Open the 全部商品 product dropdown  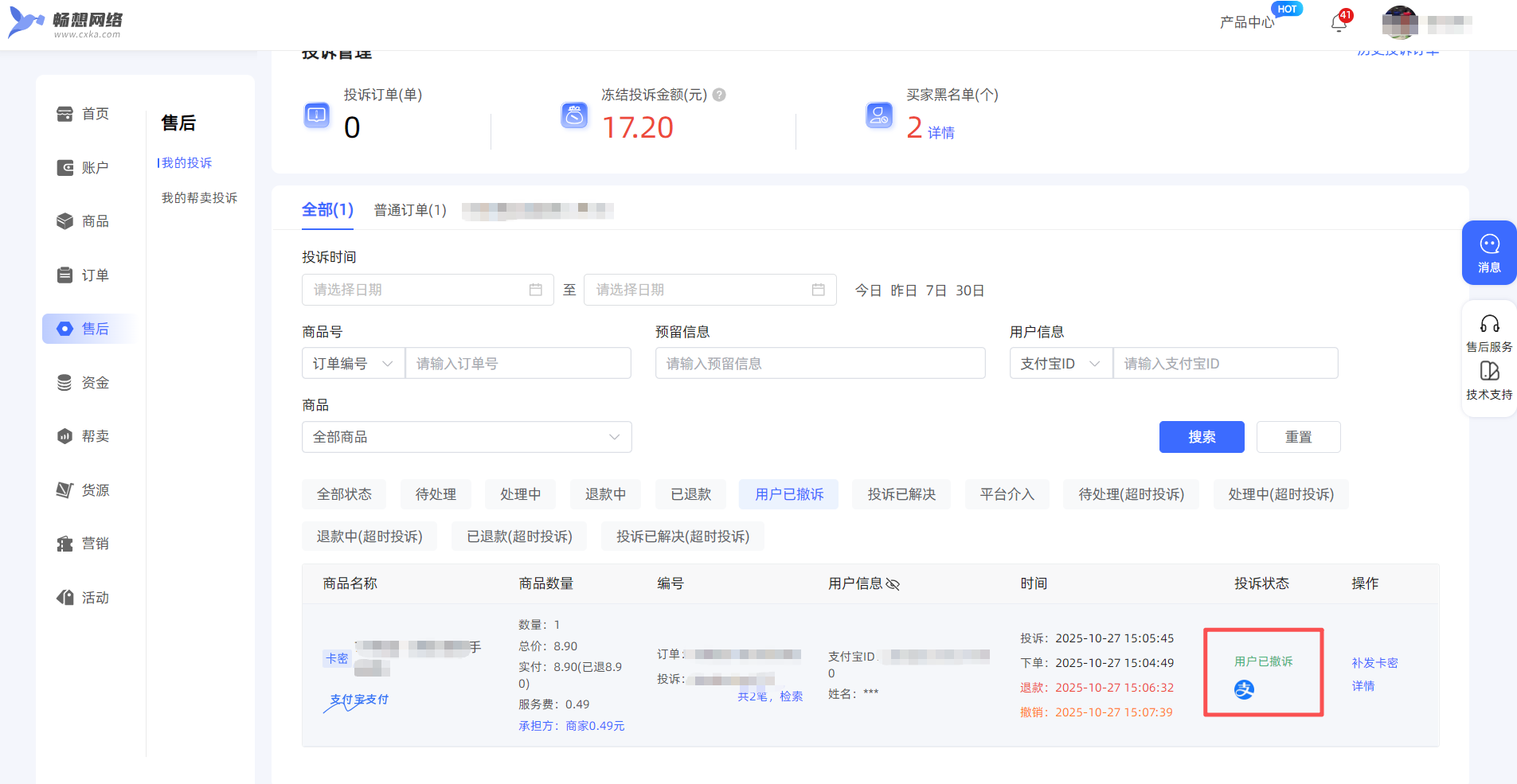(466, 437)
